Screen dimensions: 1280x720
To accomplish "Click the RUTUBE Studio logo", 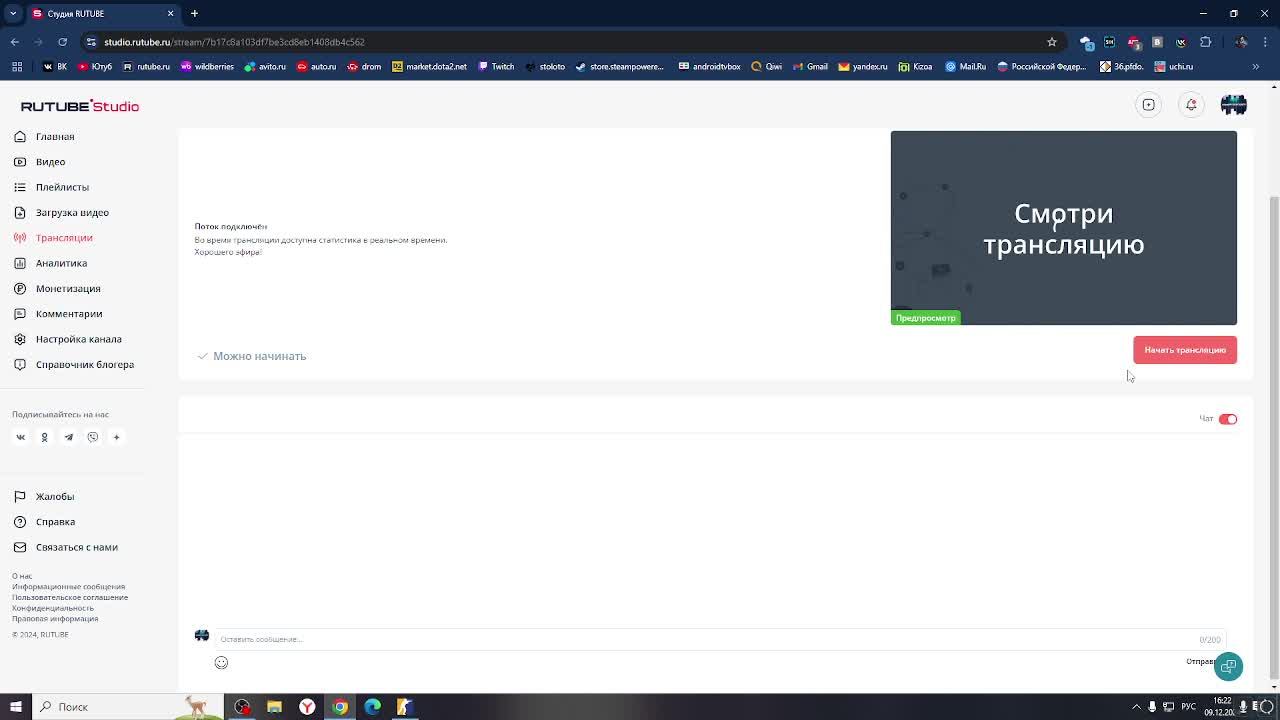I will coord(79,106).
